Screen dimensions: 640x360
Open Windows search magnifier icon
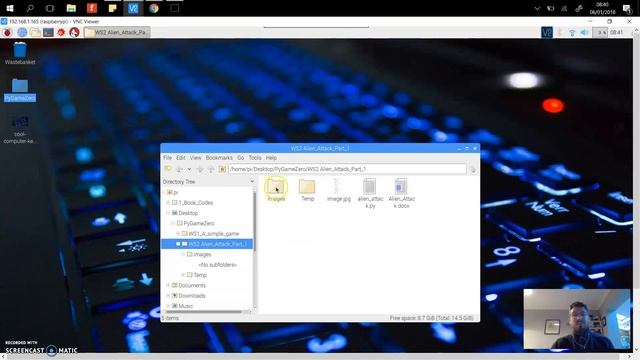30,8
